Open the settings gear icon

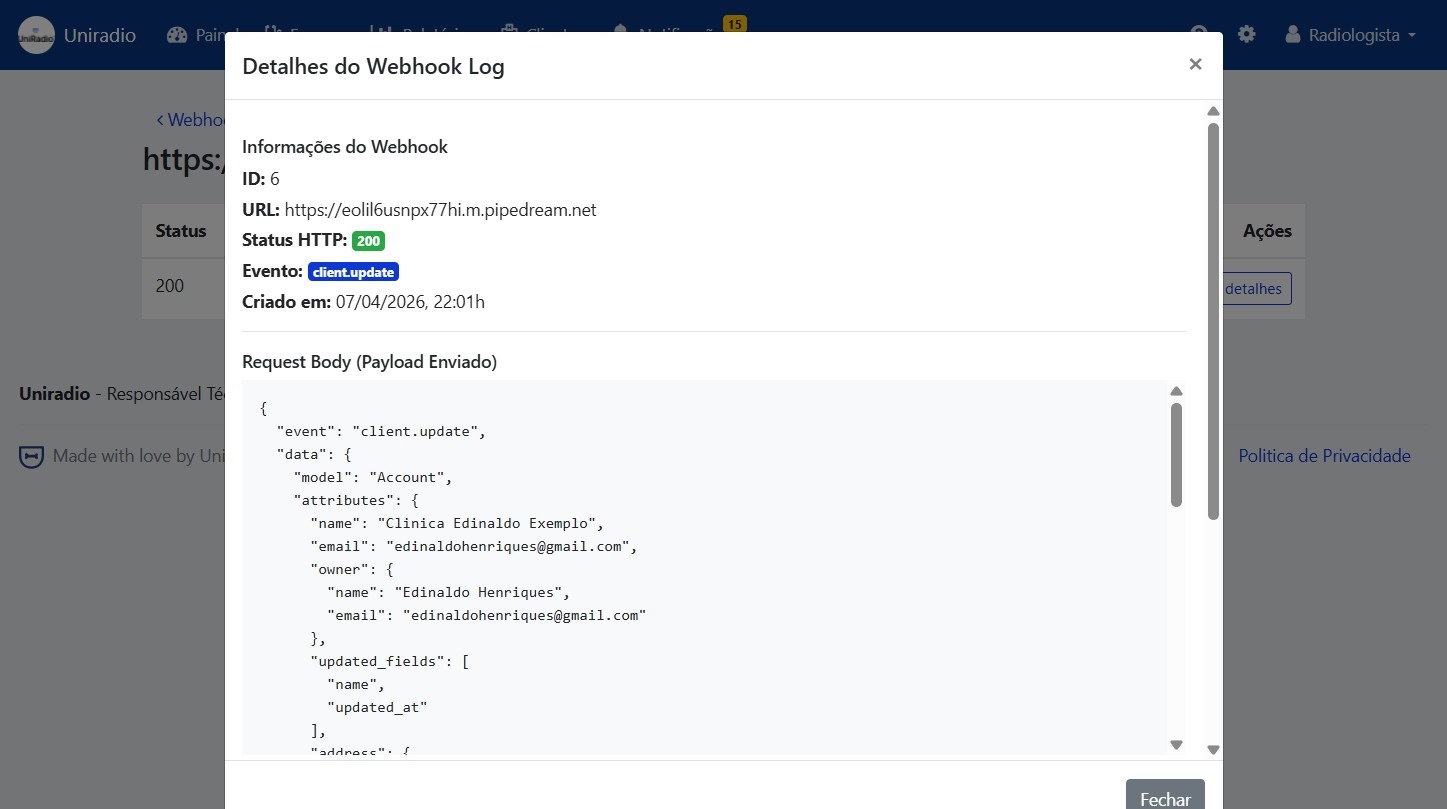coord(1246,35)
